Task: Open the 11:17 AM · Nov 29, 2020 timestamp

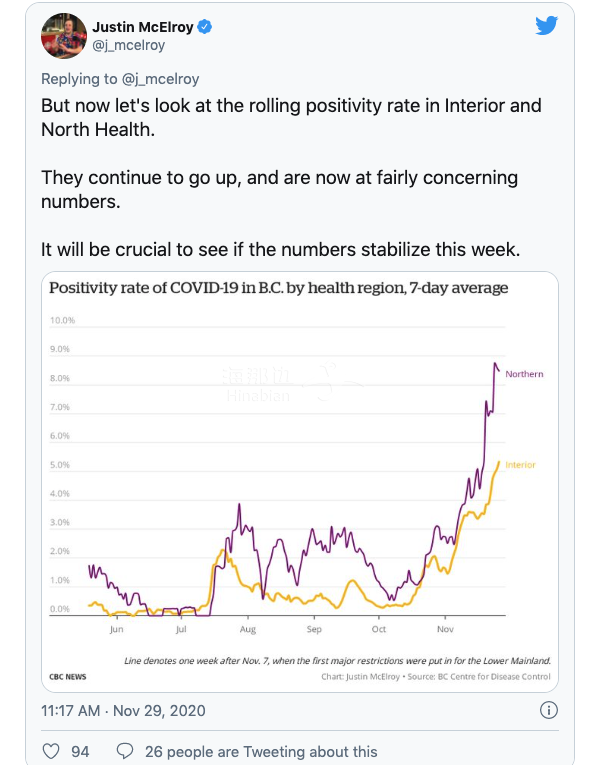Action: click(x=123, y=710)
